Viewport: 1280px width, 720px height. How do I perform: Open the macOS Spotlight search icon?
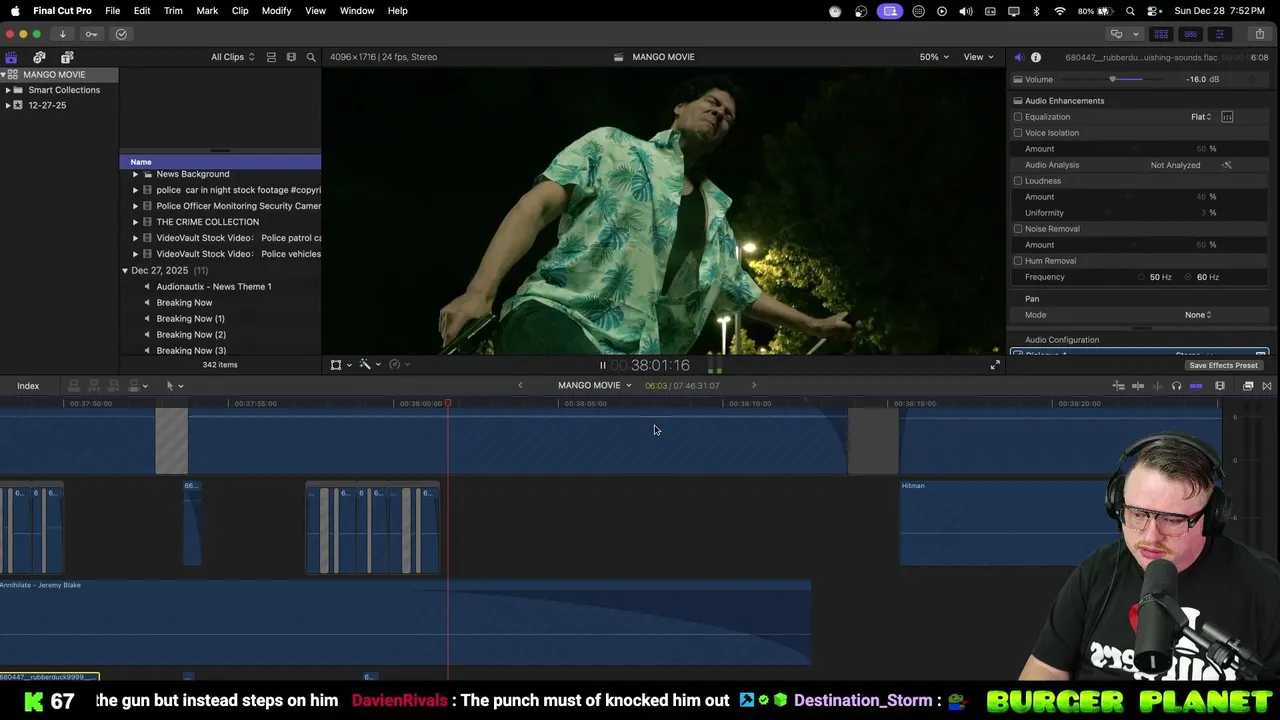pos(1130,11)
